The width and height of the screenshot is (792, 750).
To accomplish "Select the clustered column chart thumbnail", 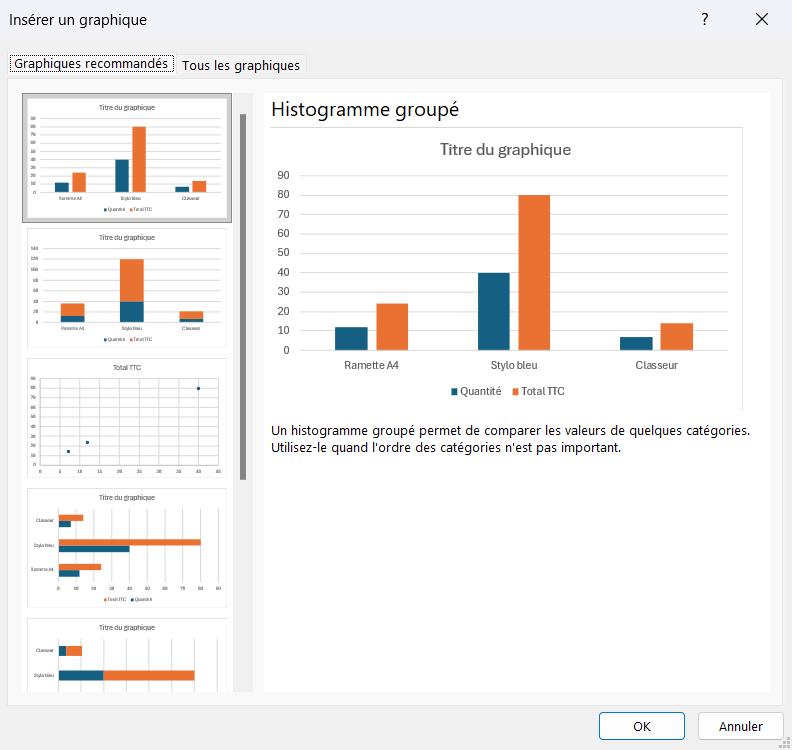I will (x=127, y=158).
